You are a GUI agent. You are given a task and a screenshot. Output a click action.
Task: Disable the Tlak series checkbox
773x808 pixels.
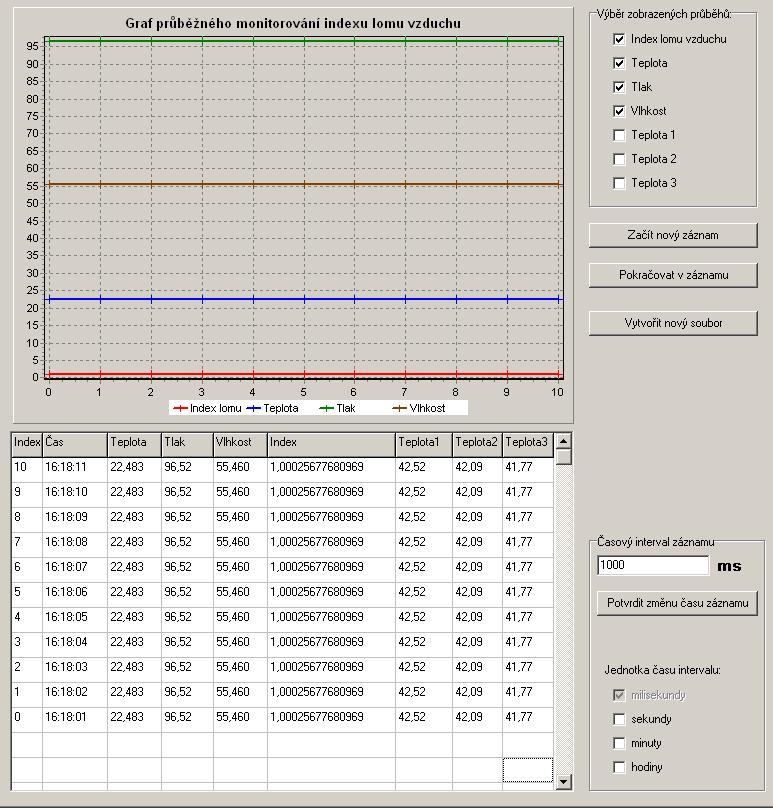pyautogui.click(x=619, y=87)
